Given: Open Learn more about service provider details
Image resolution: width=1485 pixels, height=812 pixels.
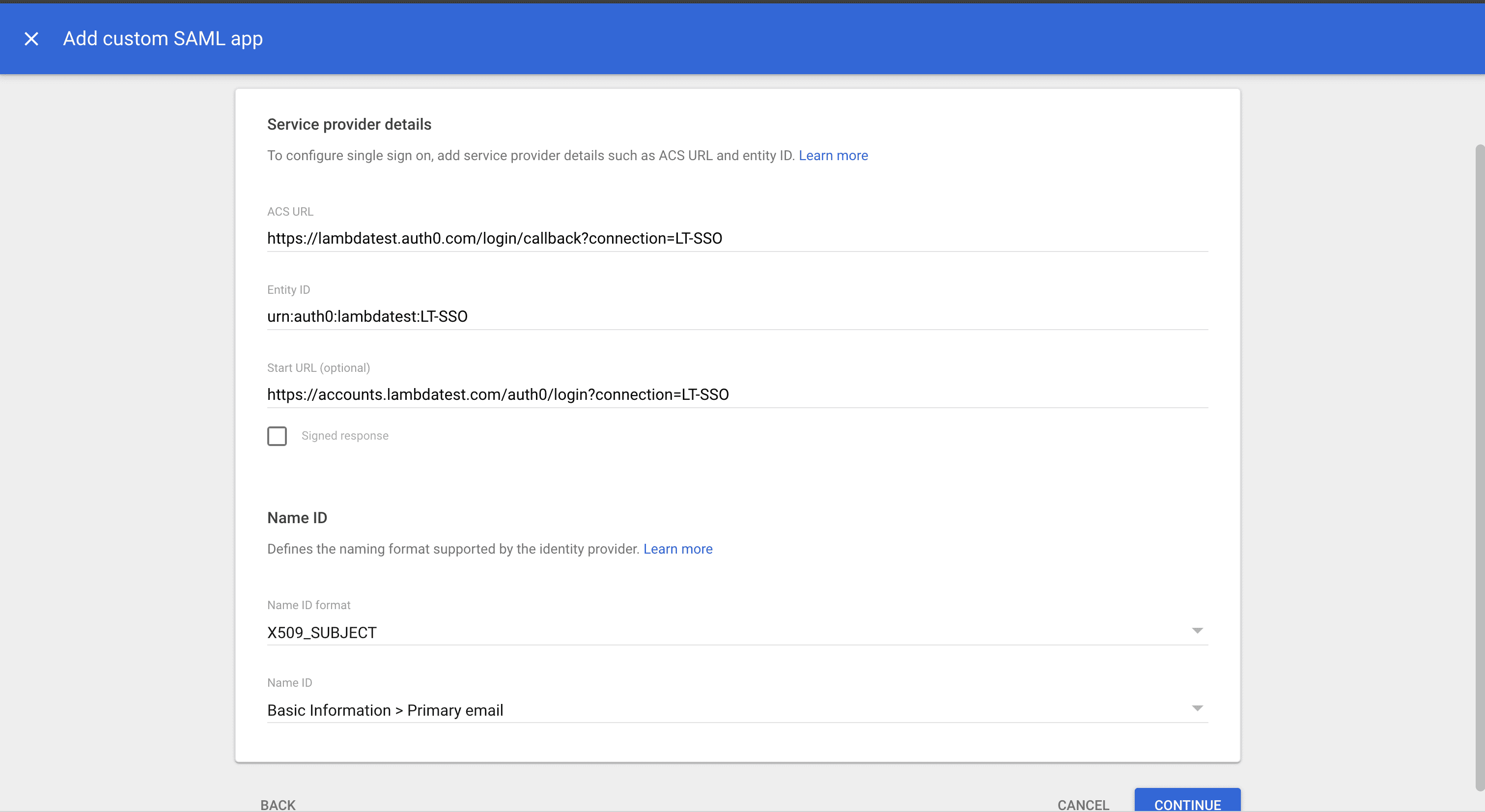Looking at the screenshot, I should [x=833, y=155].
